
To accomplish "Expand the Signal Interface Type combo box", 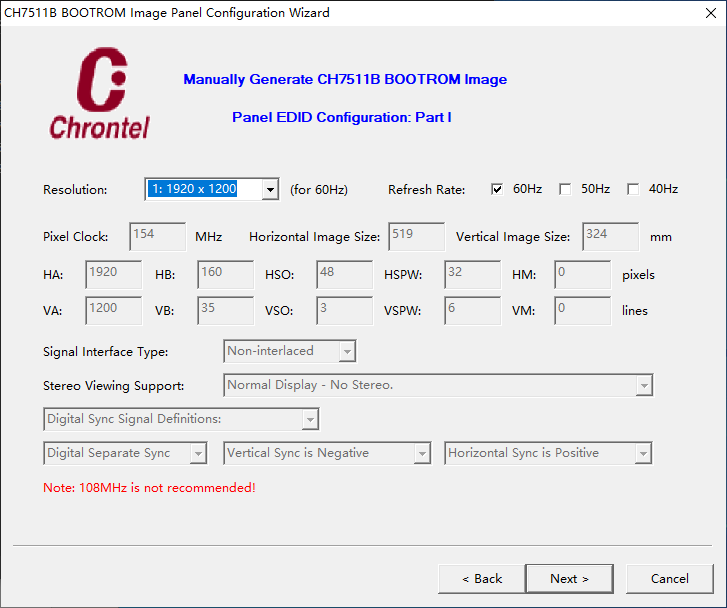I will 347,352.
